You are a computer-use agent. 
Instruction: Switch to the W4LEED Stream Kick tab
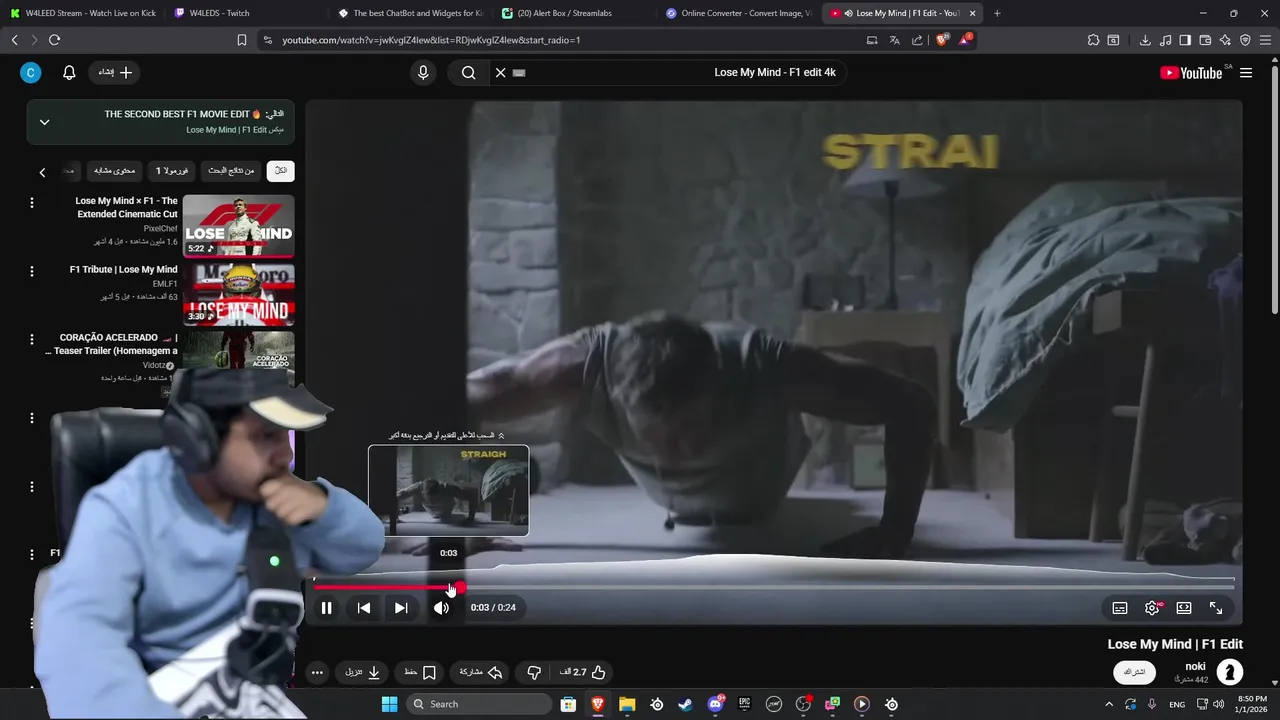pos(83,13)
